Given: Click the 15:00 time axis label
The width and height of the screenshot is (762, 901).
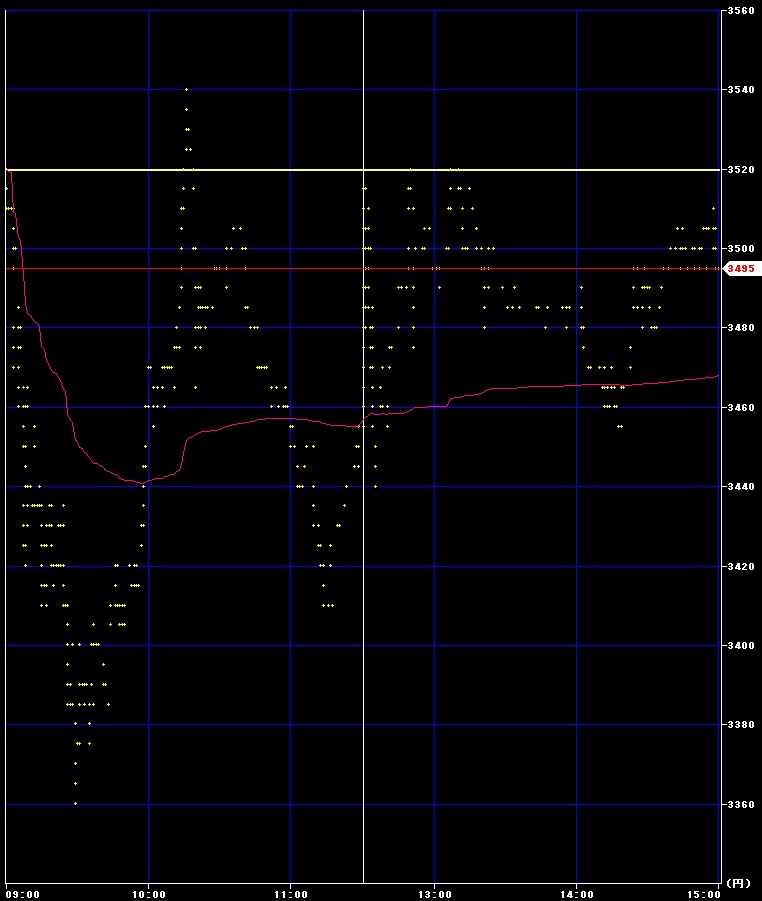Looking at the screenshot, I should (703, 895).
